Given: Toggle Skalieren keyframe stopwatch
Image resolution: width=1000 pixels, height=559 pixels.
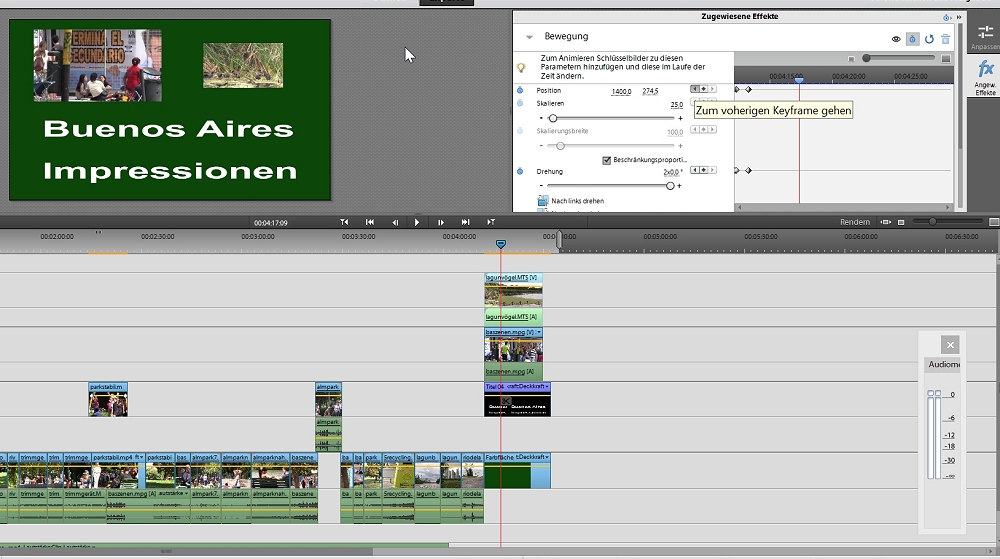Looking at the screenshot, I should tap(520, 103).
